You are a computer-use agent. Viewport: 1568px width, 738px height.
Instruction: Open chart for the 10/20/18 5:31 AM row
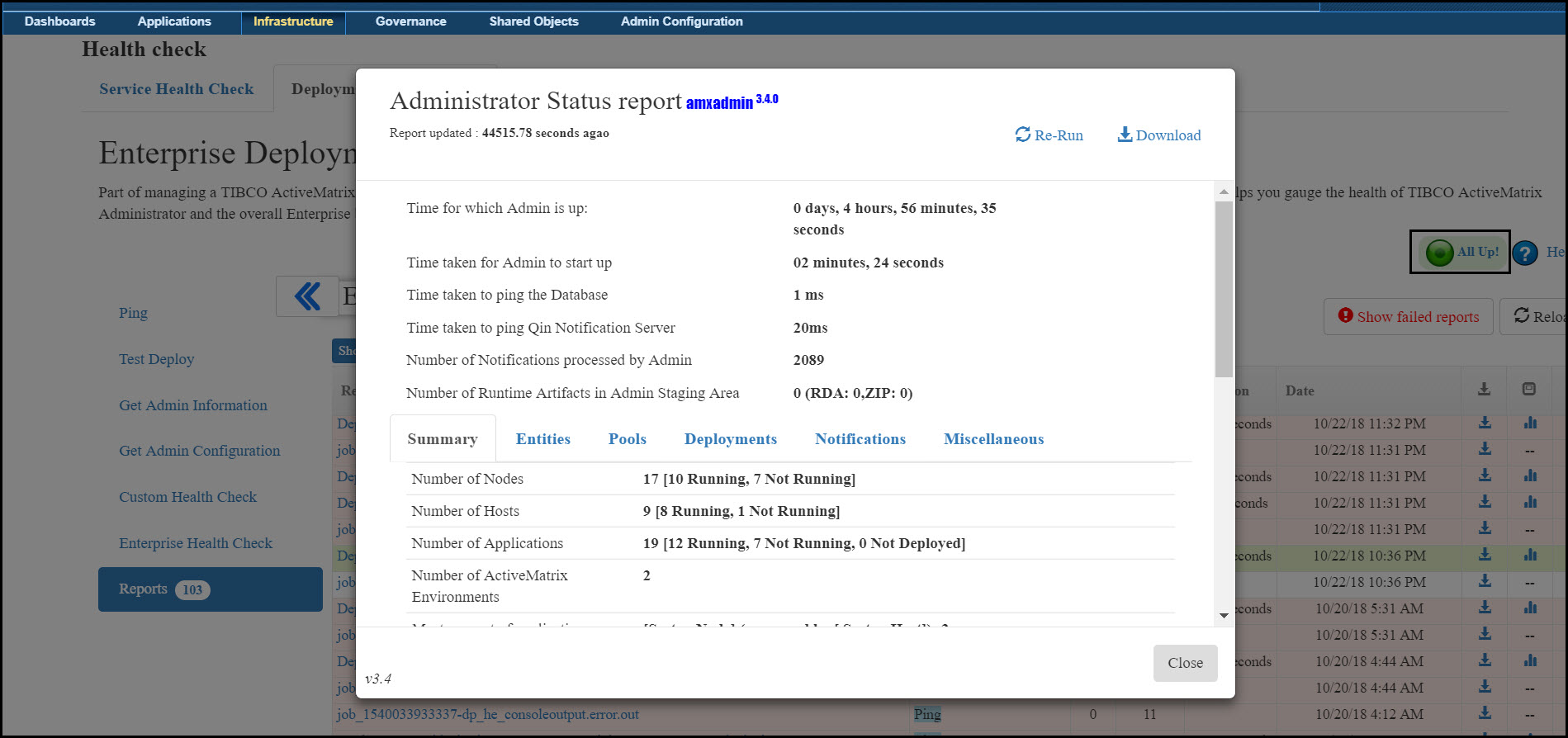(x=1530, y=608)
